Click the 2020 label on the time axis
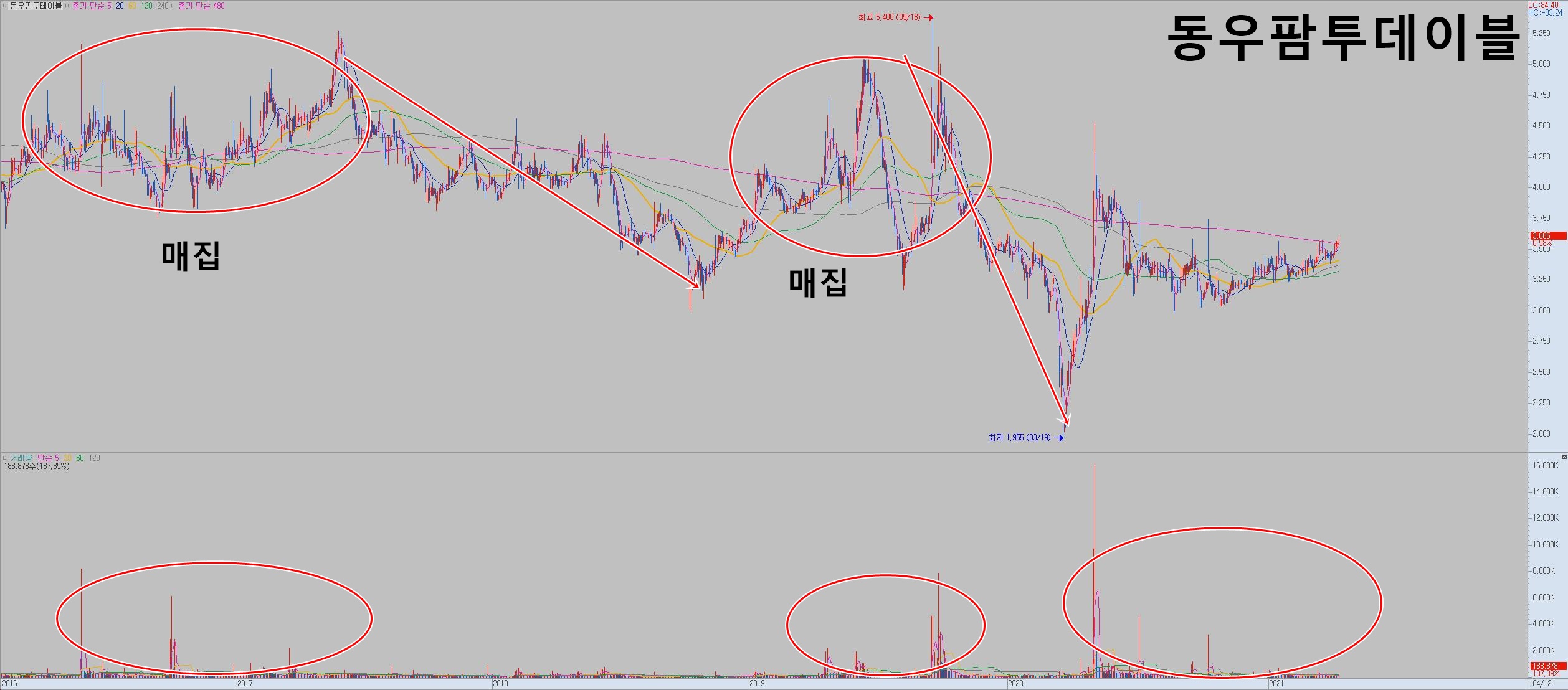Screen dimensions: 1568x690 pyautogui.click(x=1015, y=683)
